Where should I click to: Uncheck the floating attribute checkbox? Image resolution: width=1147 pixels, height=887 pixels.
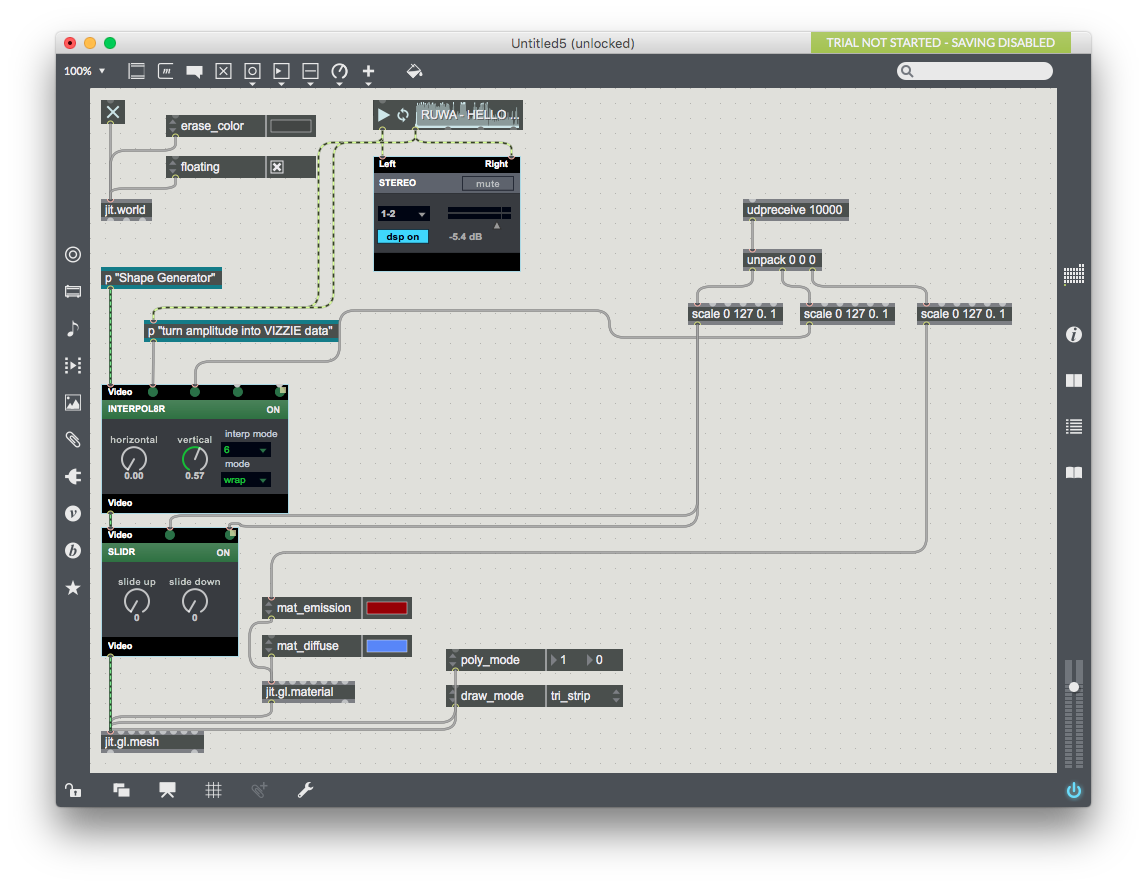pyautogui.click(x=278, y=167)
